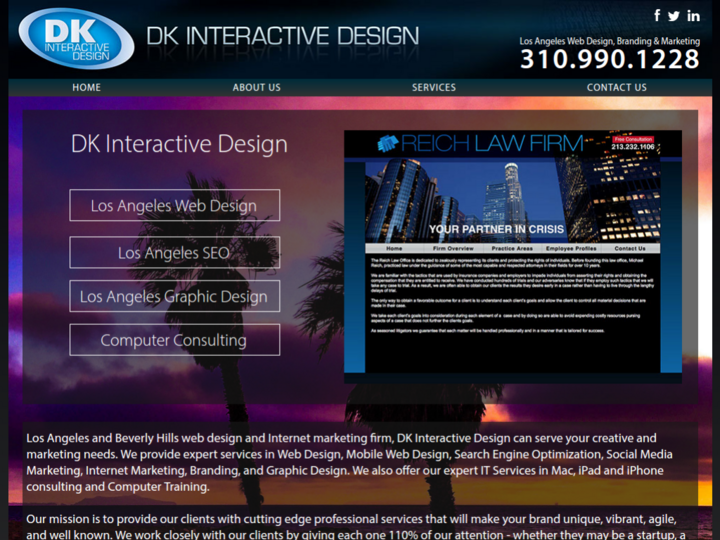The height and width of the screenshot is (540, 720).
Task: Click the Los Angeles Web Design button
Action: coord(174,206)
